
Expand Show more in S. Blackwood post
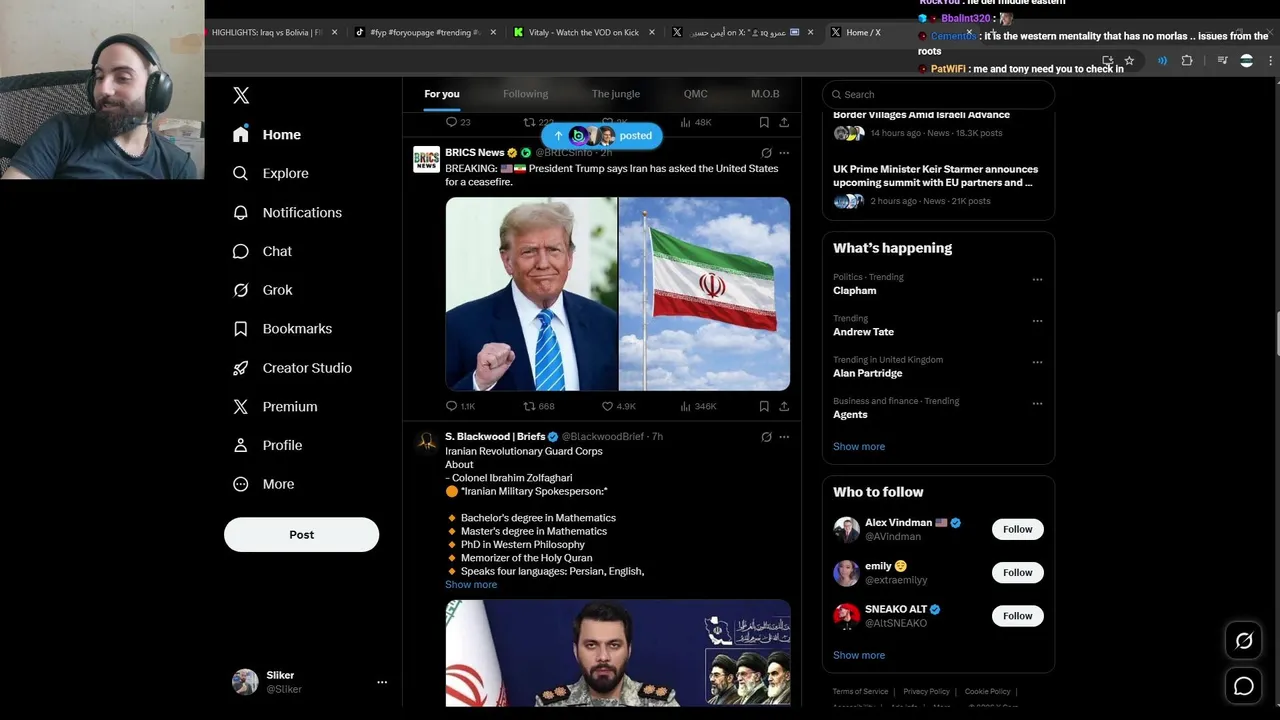pos(471,585)
